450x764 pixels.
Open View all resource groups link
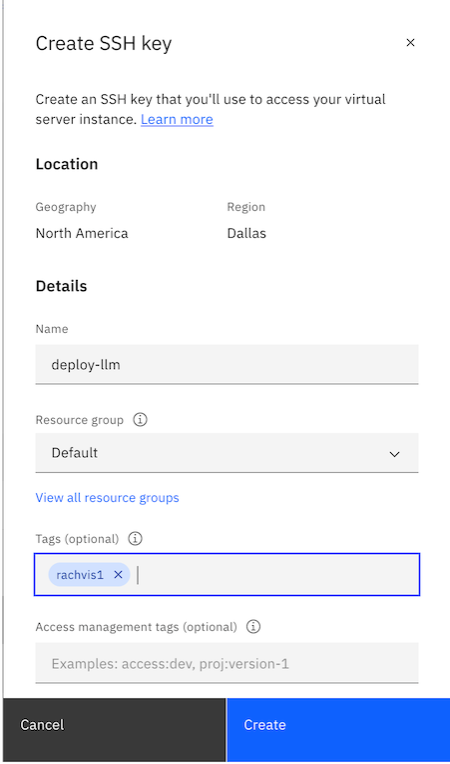coord(107,497)
